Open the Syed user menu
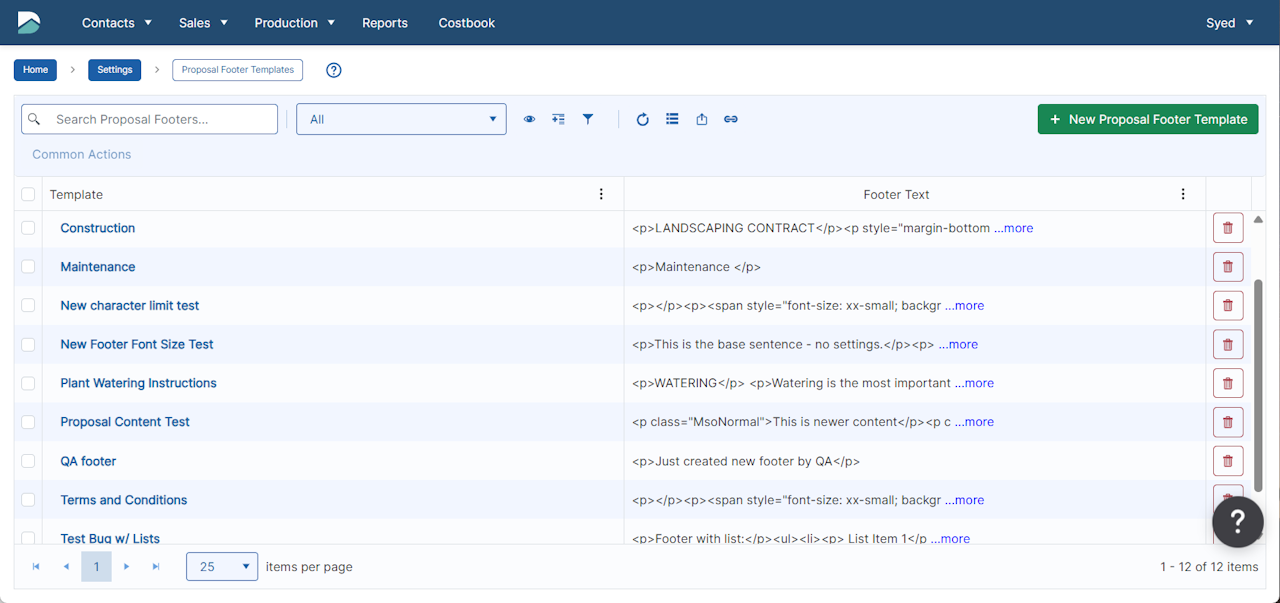Image resolution: width=1280 pixels, height=603 pixels. point(1229,23)
